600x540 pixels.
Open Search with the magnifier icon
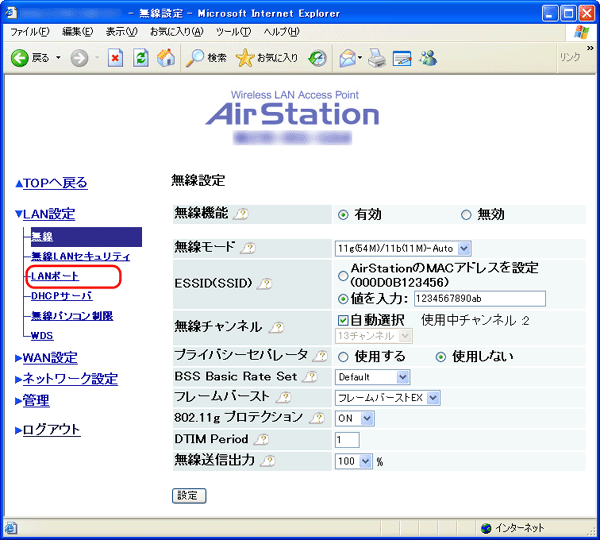[194, 58]
